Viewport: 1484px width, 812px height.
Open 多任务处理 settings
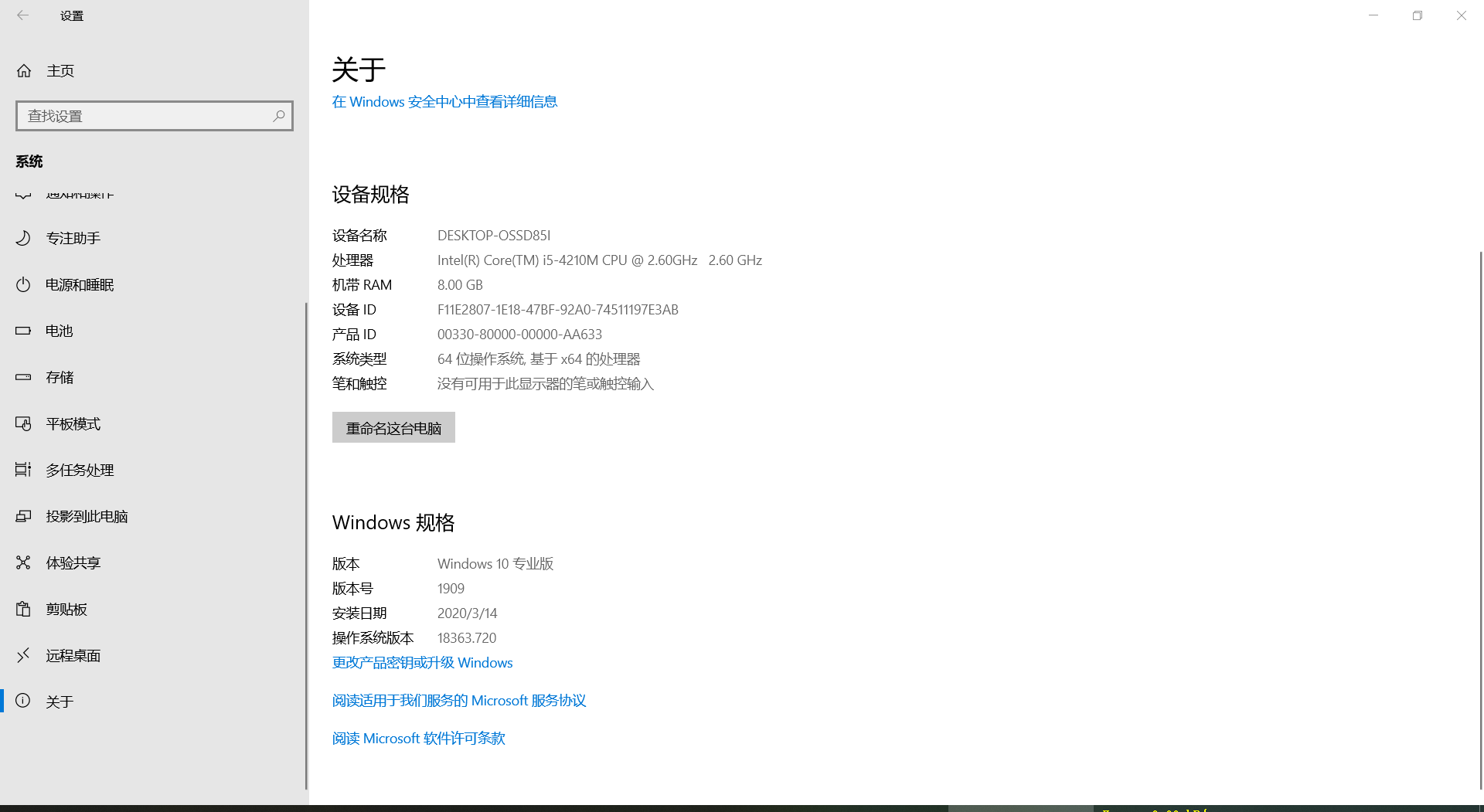point(80,470)
